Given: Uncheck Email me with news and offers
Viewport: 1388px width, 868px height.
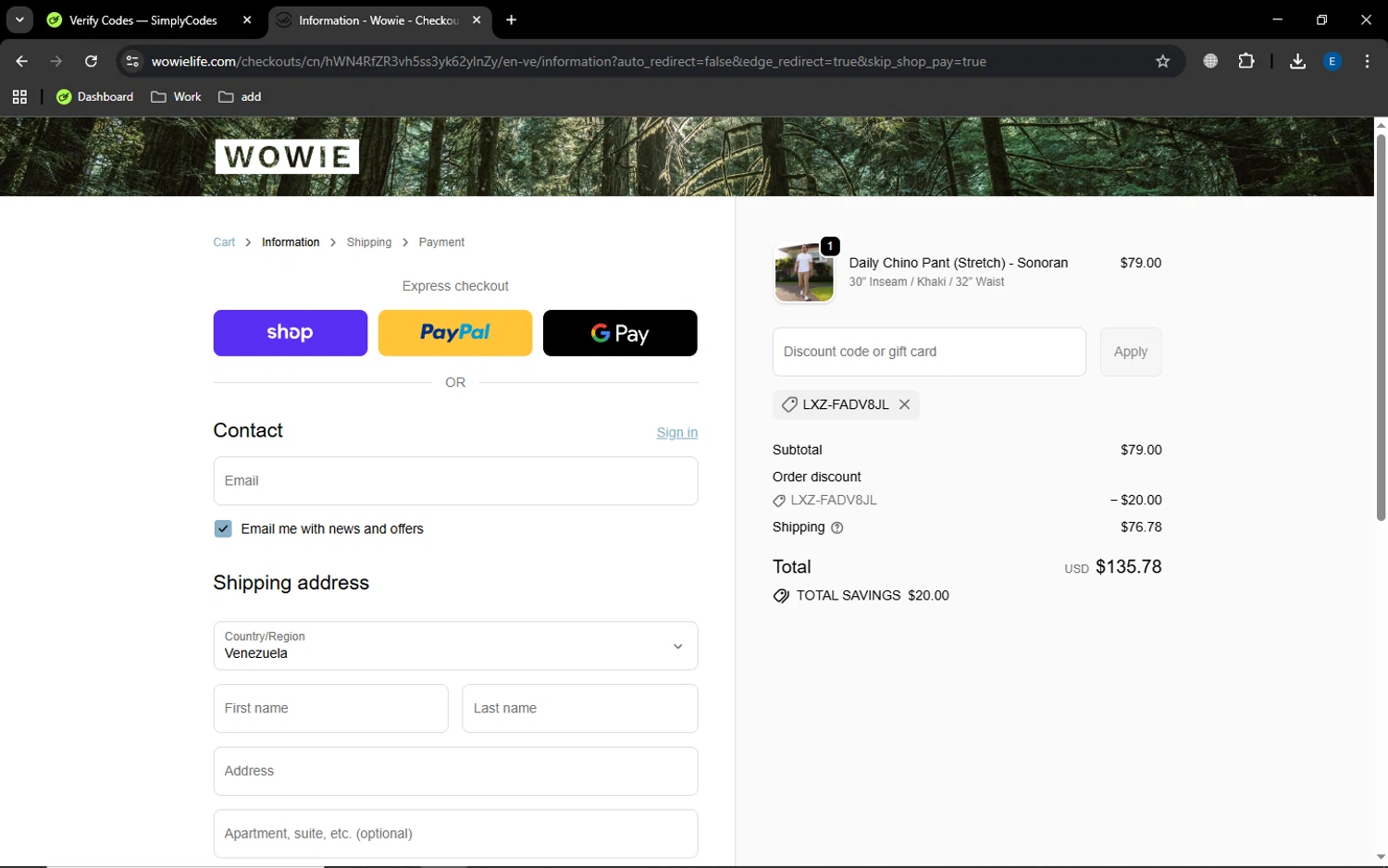Looking at the screenshot, I should [x=223, y=528].
